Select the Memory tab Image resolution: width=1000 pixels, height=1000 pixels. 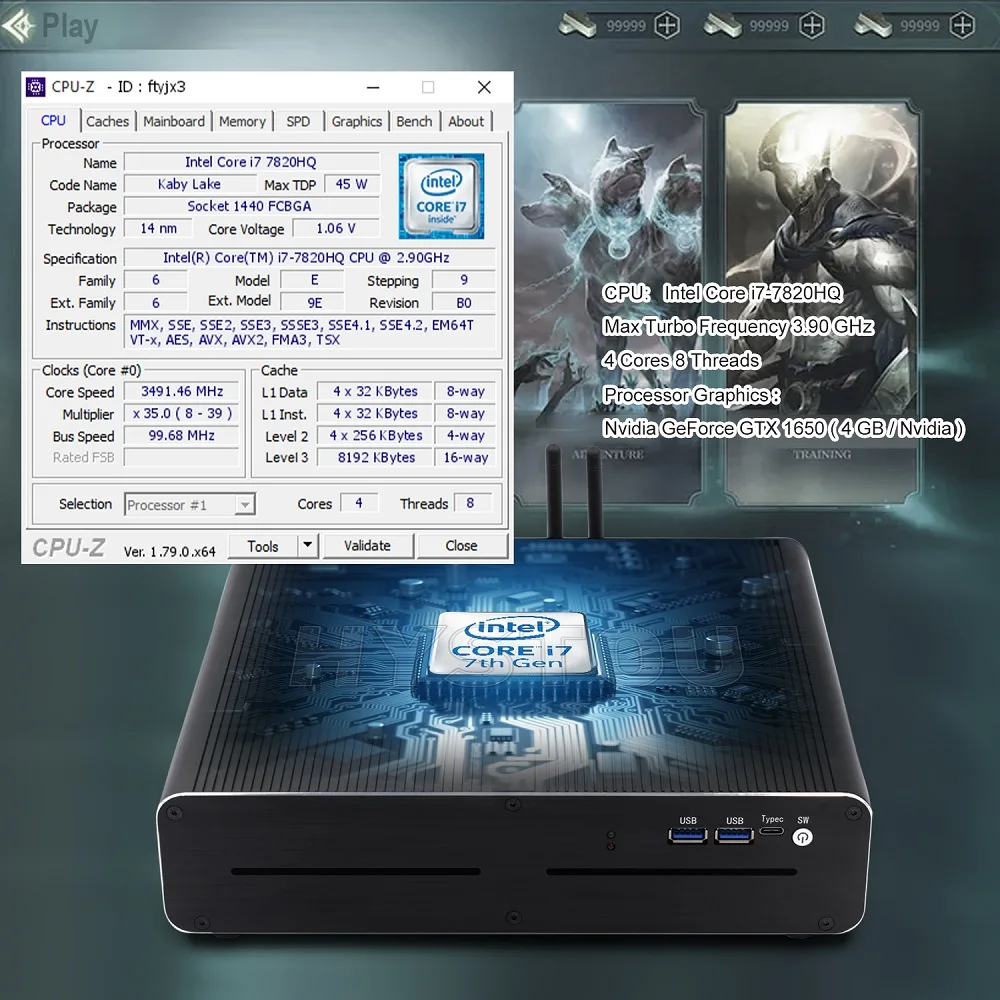point(242,121)
